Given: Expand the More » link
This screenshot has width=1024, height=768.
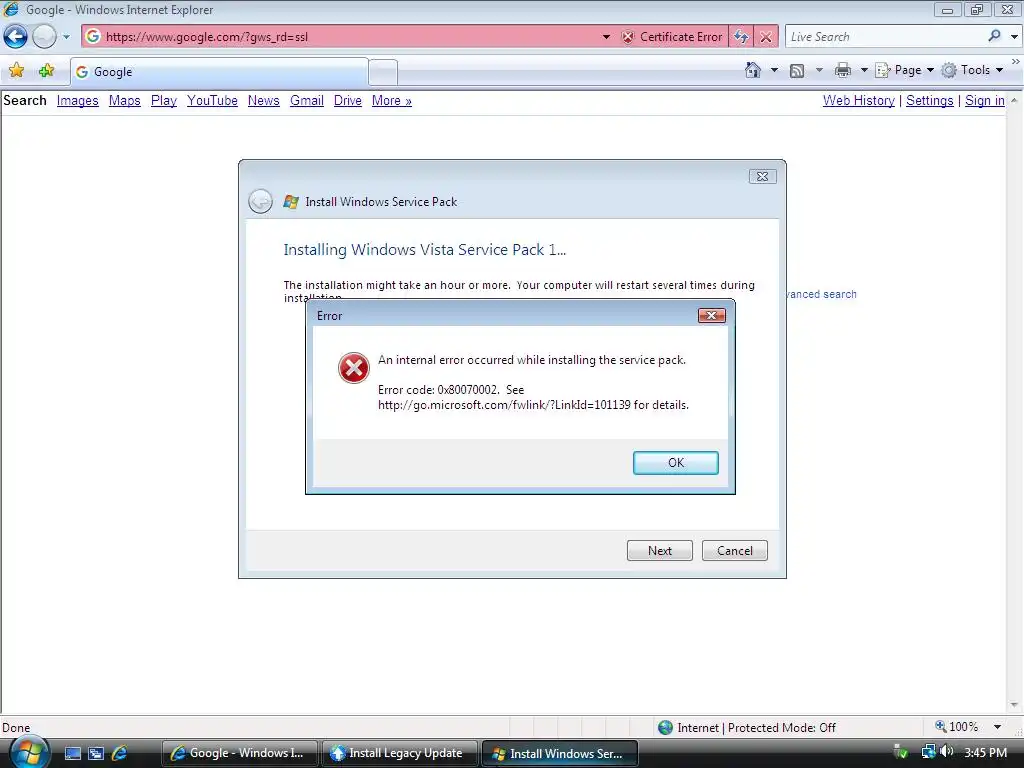Looking at the screenshot, I should pos(392,101).
